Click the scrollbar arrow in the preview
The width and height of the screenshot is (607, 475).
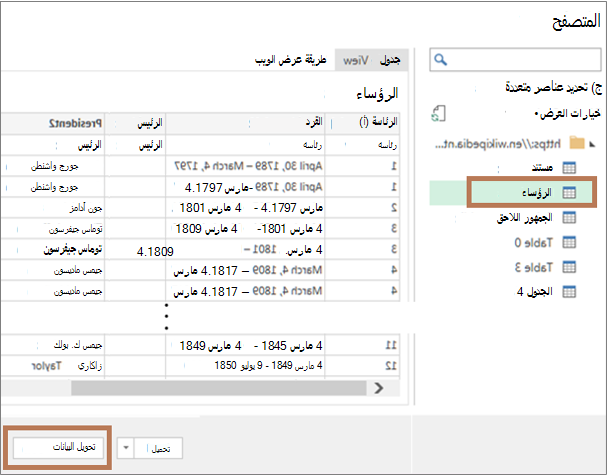(x=379, y=388)
